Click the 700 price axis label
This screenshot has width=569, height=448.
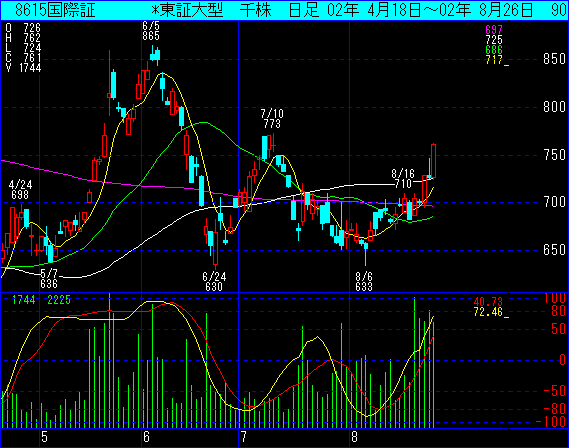click(x=554, y=202)
